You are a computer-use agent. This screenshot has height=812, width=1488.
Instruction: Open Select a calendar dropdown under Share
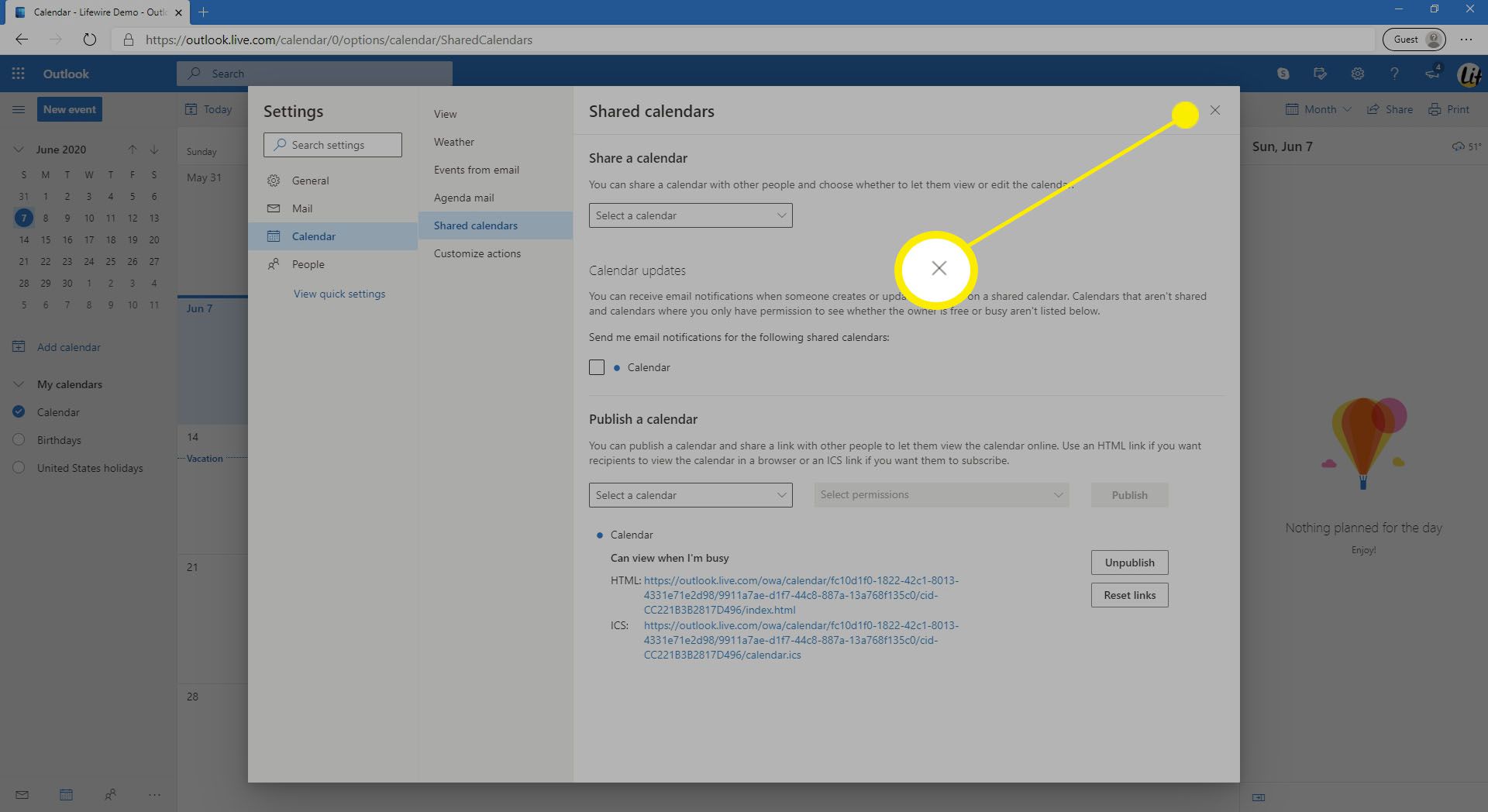pyautogui.click(x=691, y=215)
